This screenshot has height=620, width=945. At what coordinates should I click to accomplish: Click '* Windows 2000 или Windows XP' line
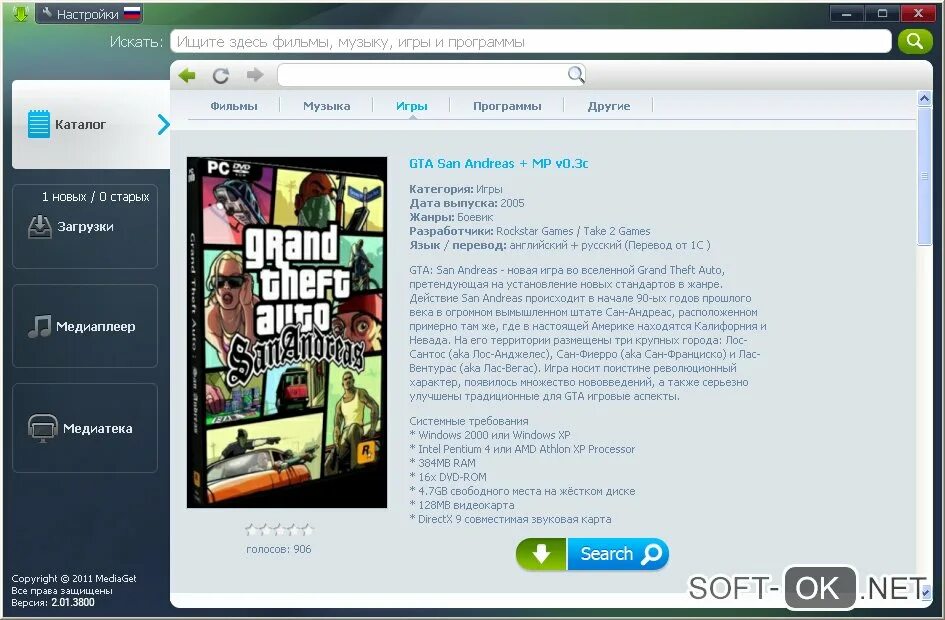click(x=490, y=435)
